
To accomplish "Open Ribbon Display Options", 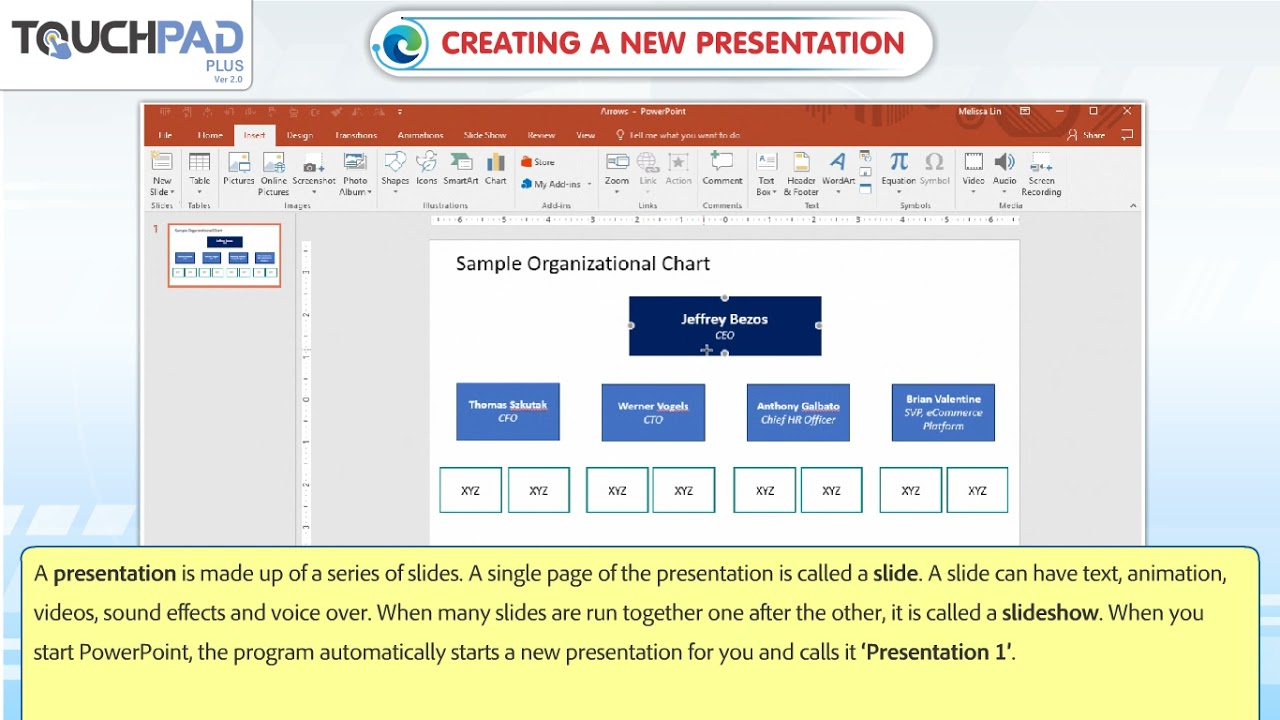I will pyautogui.click(x=1025, y=111).
